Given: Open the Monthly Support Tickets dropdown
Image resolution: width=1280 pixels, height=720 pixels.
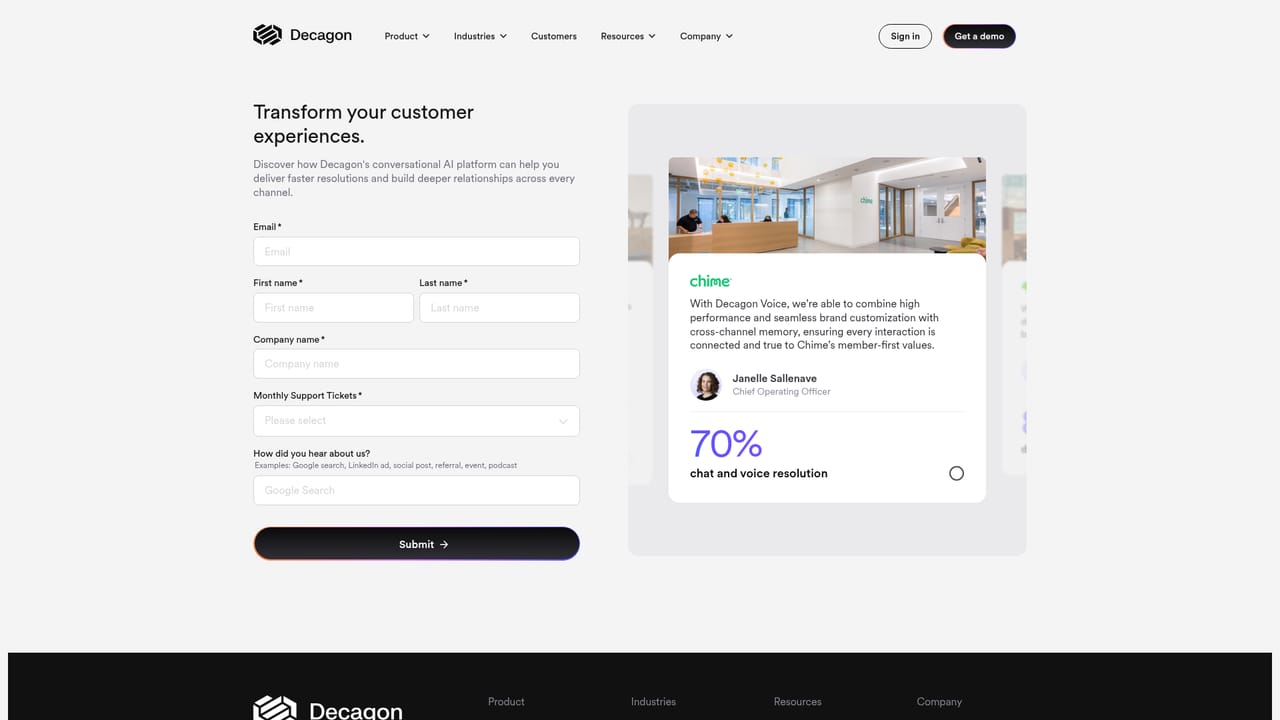Looking at the screenshot, I should tap(416, 421).
